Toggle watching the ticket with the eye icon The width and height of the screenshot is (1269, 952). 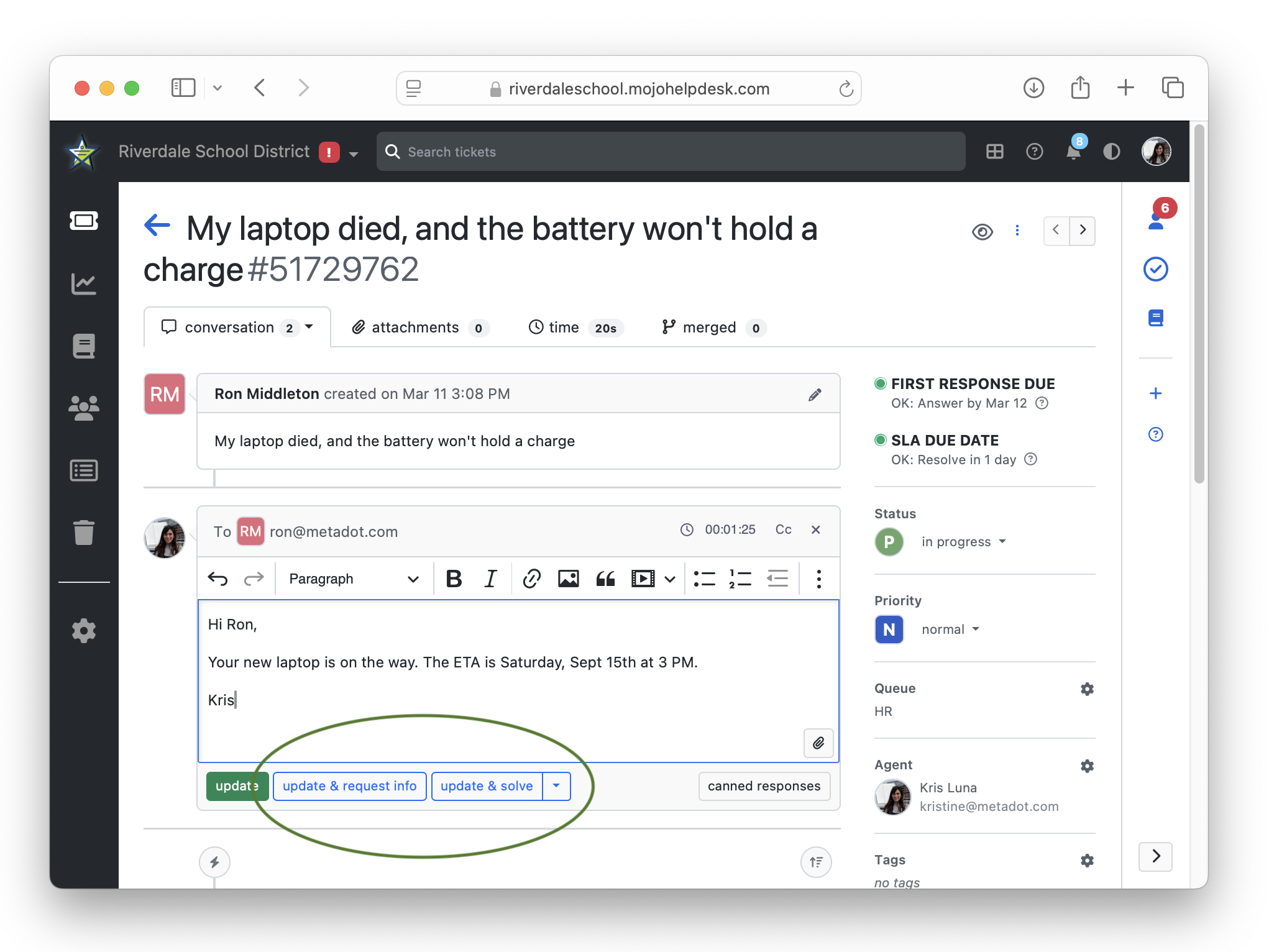983,232
